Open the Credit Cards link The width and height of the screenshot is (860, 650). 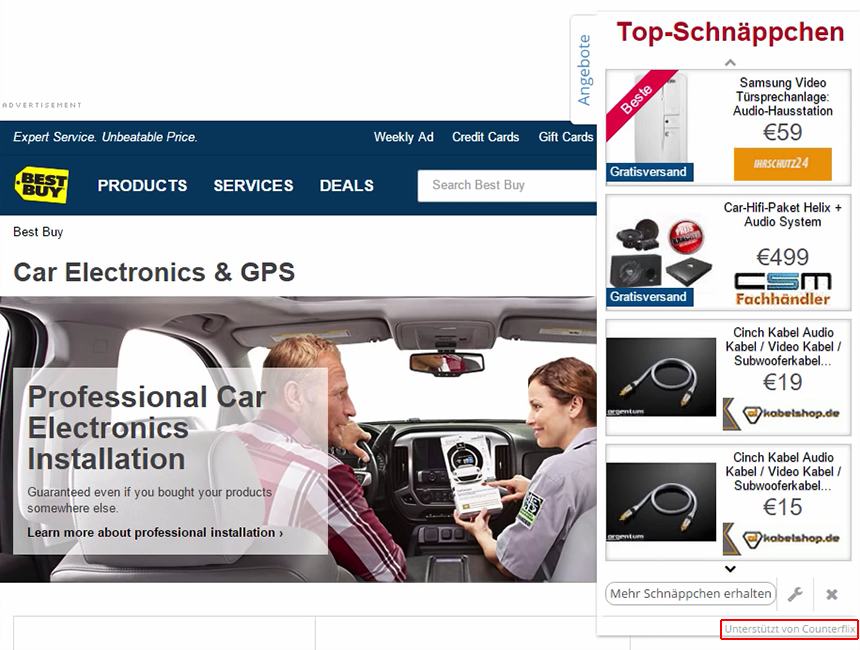pyautogui.click(x=485, y=137)
